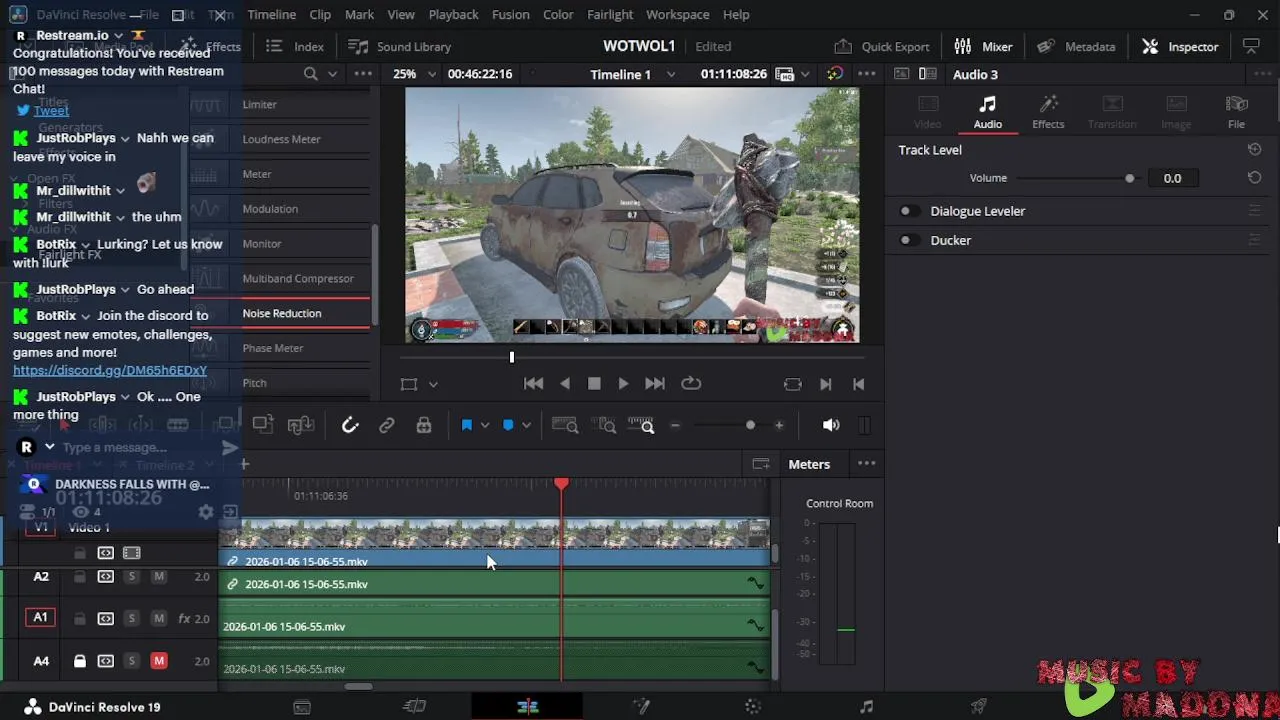Play the timeline forward
This screenshot has width=1280, height=720.
623,383
